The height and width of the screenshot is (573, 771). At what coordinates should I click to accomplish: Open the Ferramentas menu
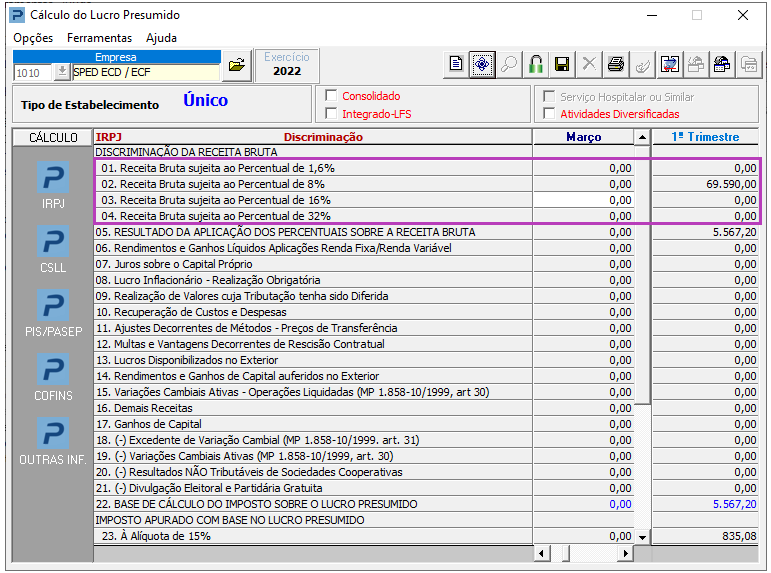click(99, 38)
